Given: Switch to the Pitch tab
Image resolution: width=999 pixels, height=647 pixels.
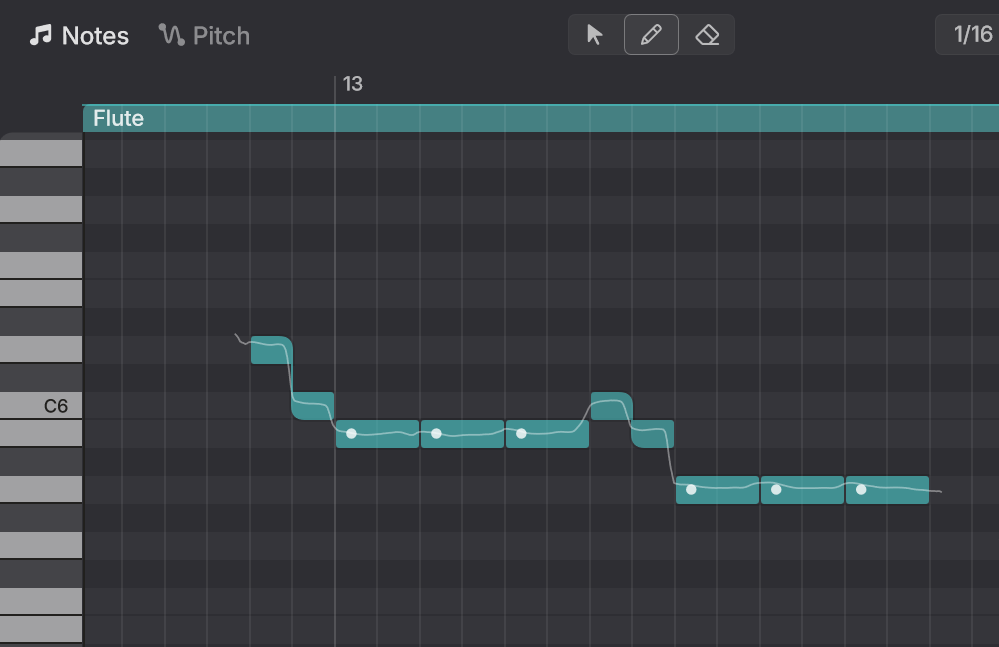Looking at the screenshot, I should pyautogui.click(x=205, y=36).
